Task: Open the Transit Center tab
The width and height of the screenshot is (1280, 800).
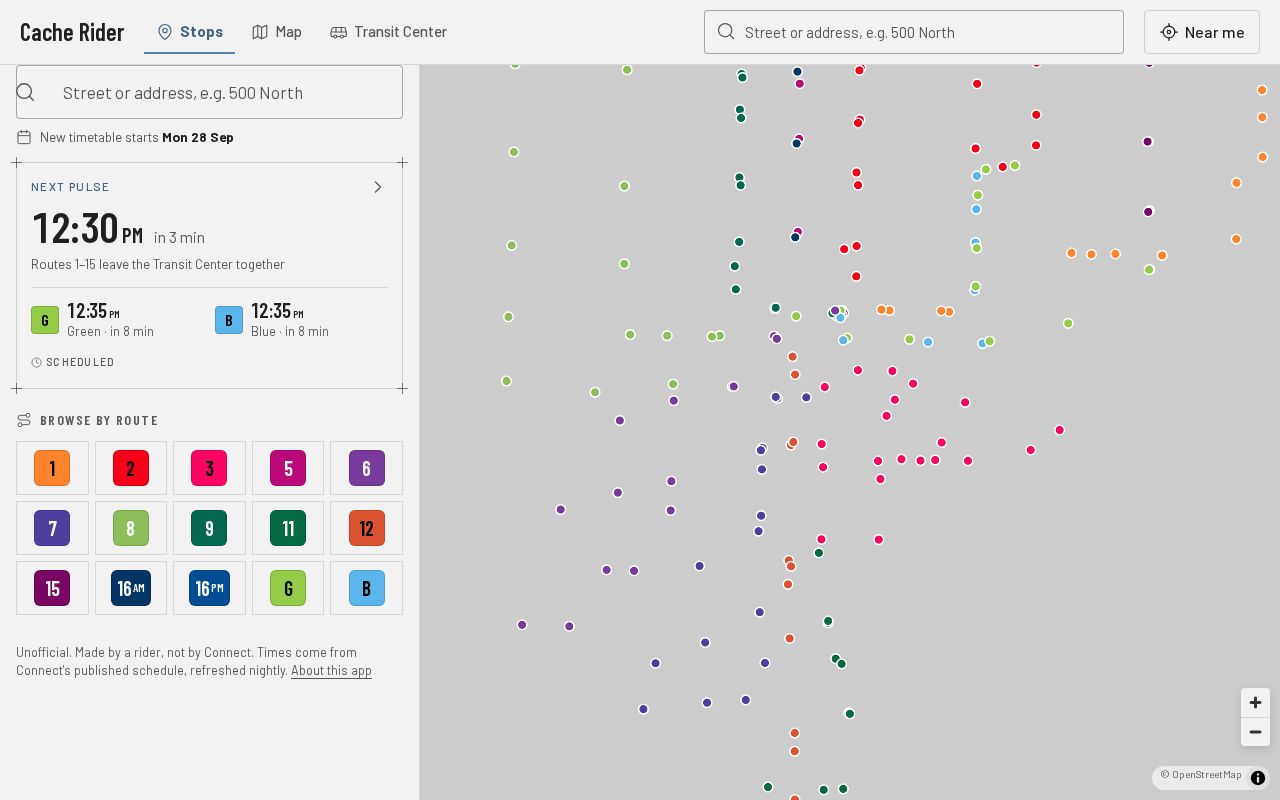Action: click(388, 32)
